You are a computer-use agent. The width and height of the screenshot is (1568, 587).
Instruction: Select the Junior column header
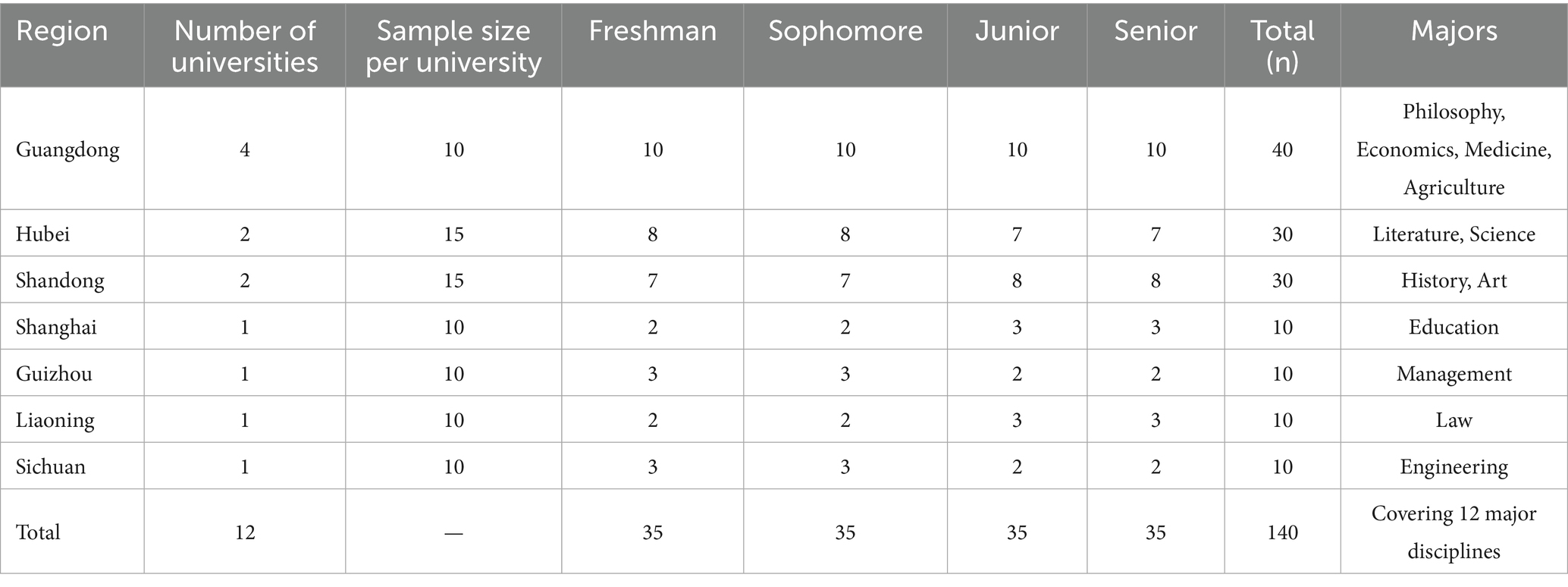[x=1017, y=31]
